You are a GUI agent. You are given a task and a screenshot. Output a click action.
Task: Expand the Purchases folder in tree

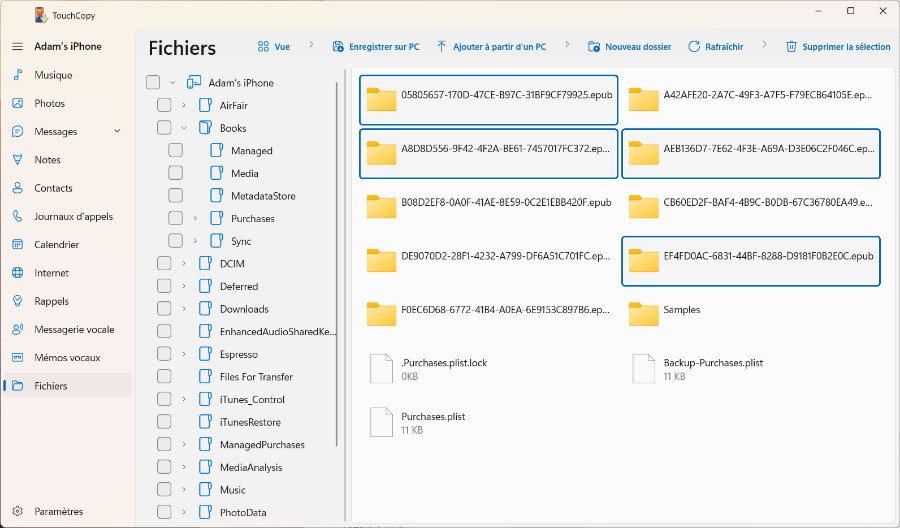[x=195, y=219]
